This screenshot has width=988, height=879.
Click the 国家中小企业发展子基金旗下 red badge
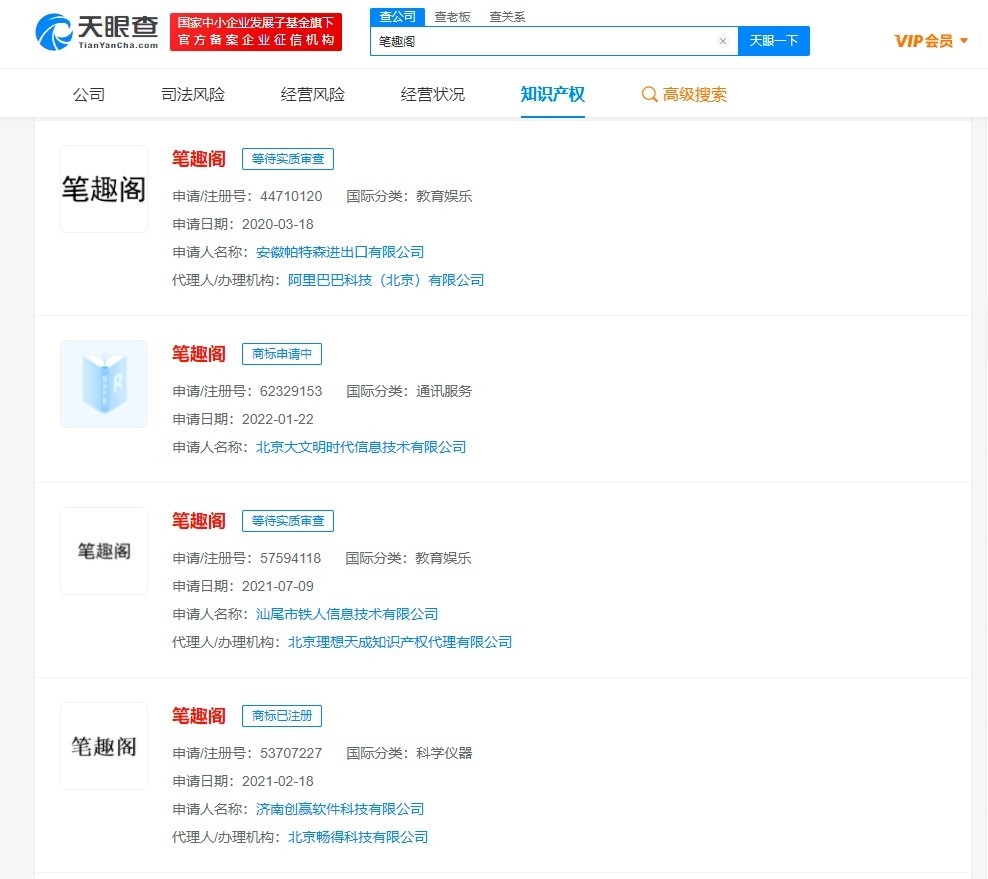point(256,32)
